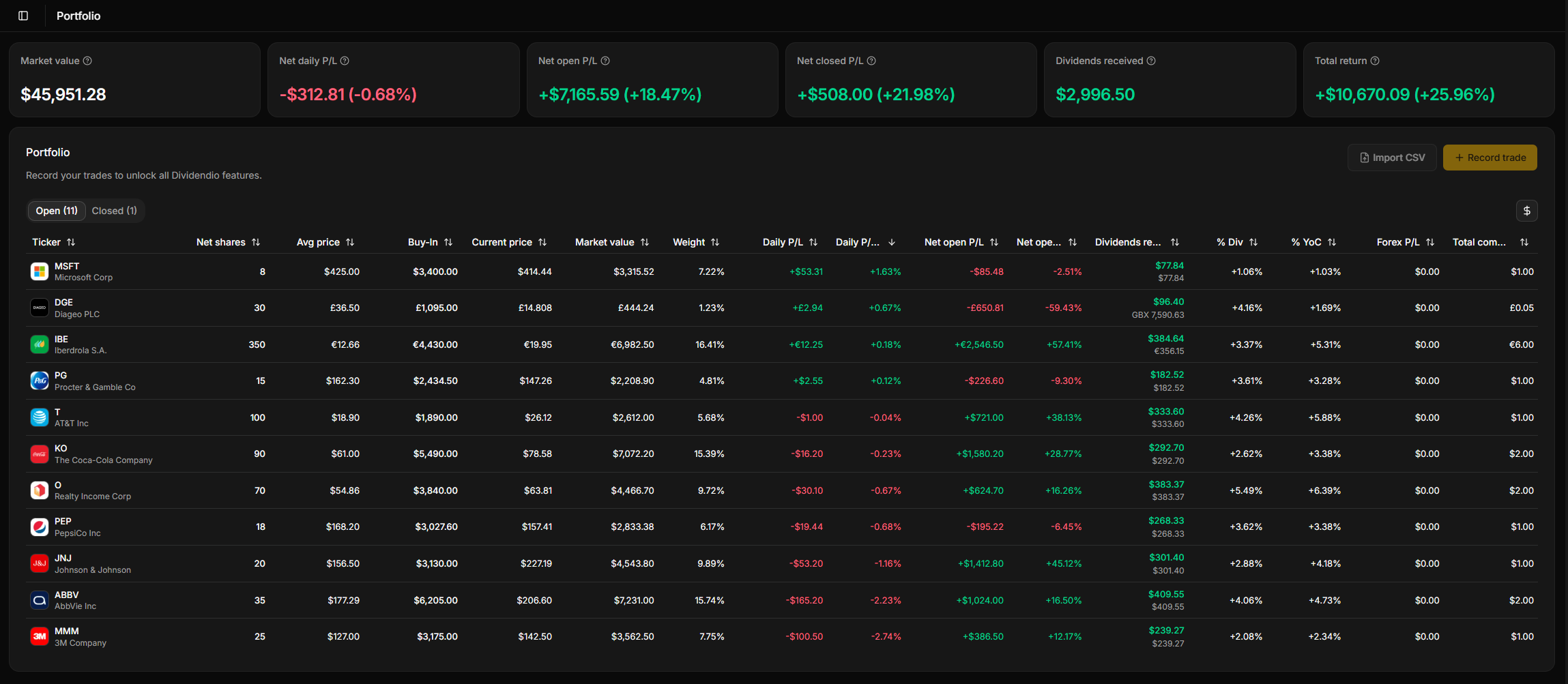This screenshot has height=684, width=1568.
Task: Sort by Market value column
Action: [x=612, y=242]
